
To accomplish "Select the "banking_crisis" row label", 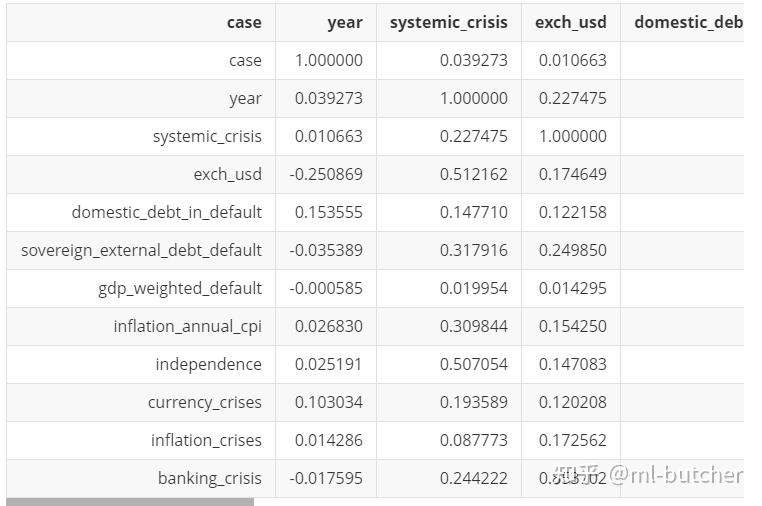I will pos(209,478).
